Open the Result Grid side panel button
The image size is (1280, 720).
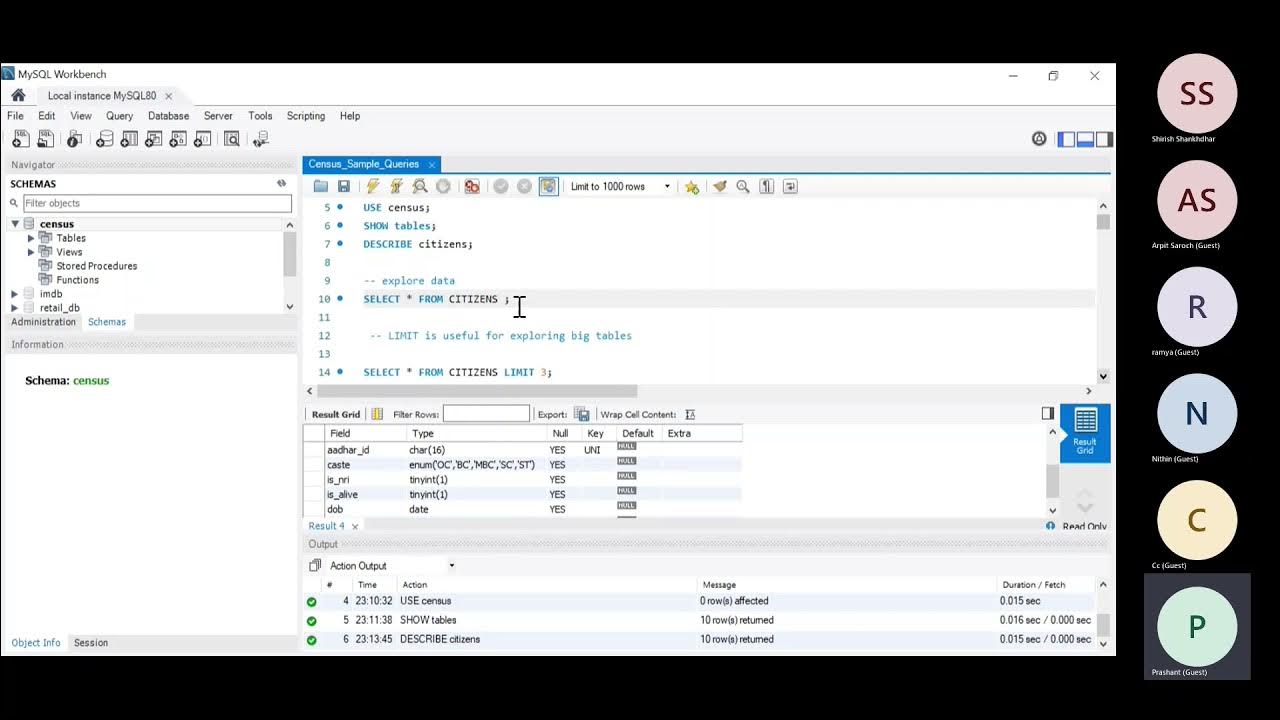[1085, 432]
